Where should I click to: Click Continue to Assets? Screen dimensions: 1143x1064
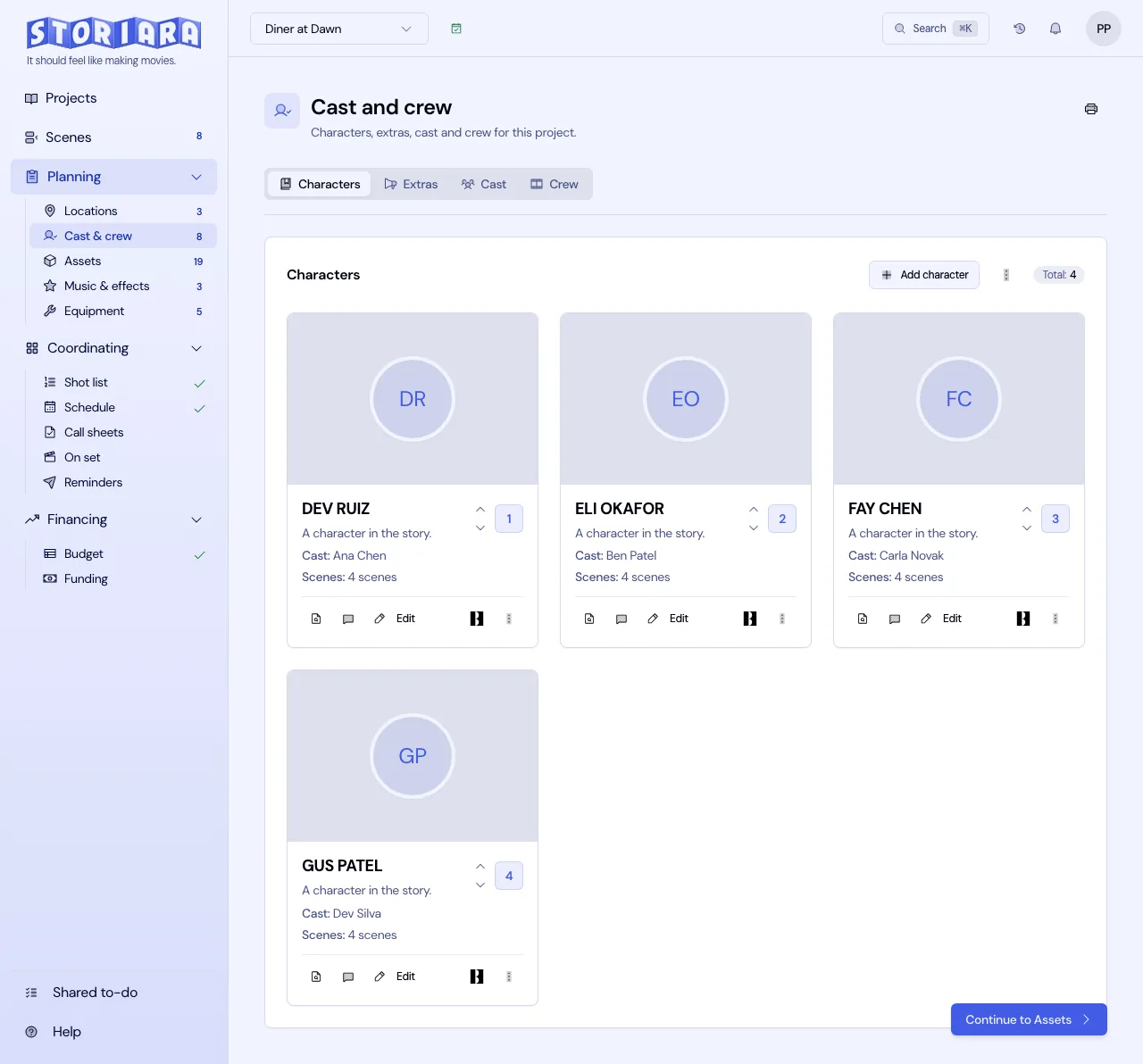(1029, 1019)
